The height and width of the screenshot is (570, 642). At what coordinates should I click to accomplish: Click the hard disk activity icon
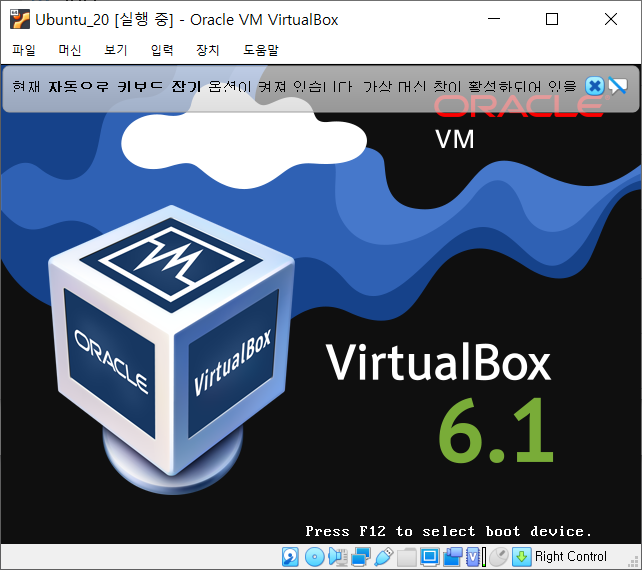[290, 557]
